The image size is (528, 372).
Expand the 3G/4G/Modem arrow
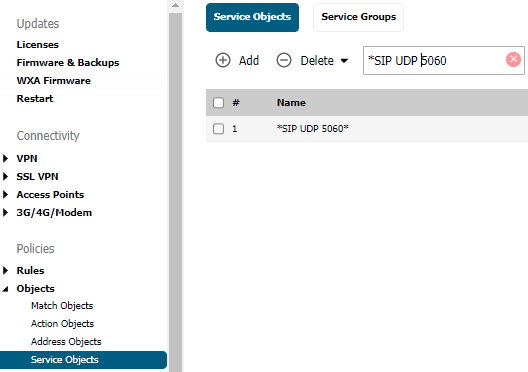(x=5, y=212)
